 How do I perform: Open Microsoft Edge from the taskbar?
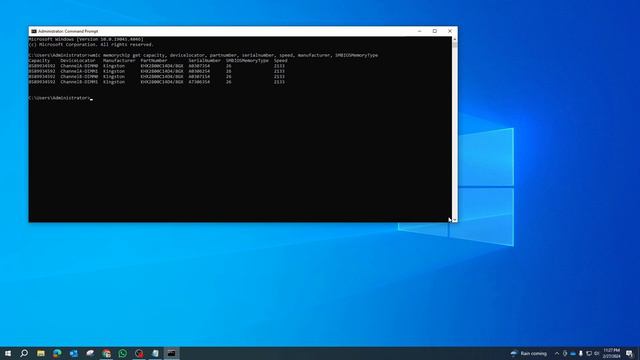57,353
